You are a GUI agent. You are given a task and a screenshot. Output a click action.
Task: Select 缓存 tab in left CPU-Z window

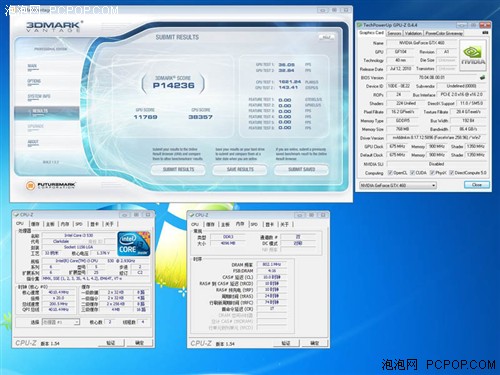tap(35, 224)
